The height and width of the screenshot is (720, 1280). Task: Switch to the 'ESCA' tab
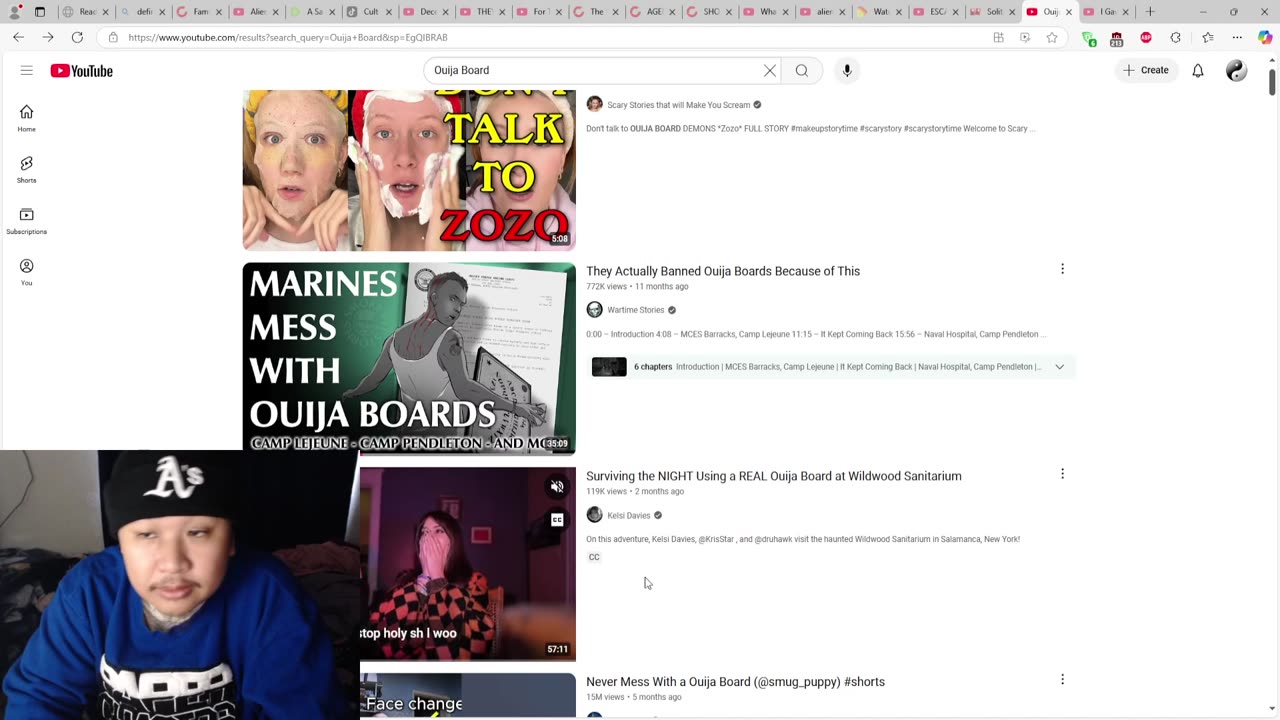[935, 12]
